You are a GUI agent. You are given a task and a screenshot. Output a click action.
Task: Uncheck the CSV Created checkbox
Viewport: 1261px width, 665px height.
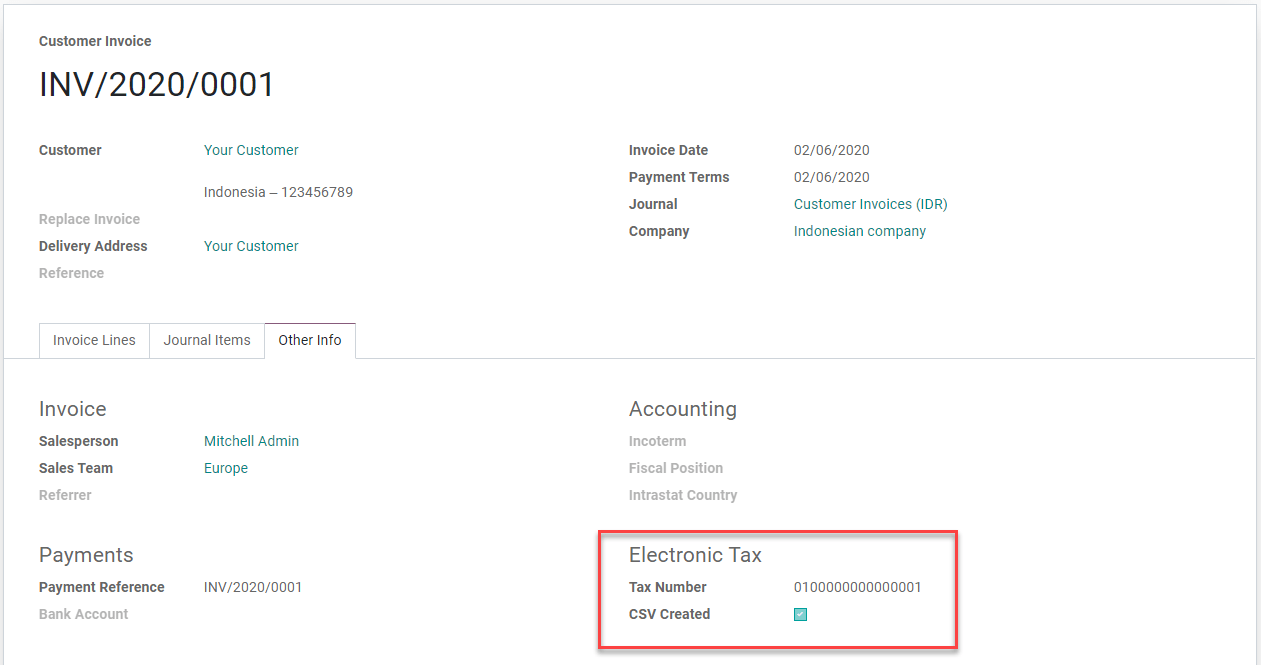pyautogui.click(x=799, y=614)
